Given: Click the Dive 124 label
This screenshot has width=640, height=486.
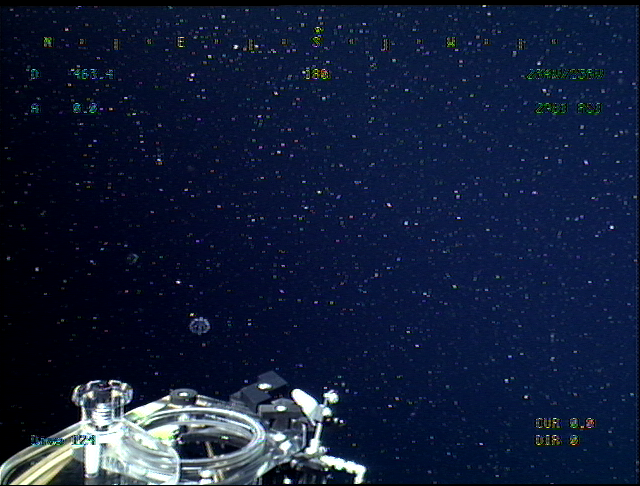Looking at the screenshot, I should (63, 441).
